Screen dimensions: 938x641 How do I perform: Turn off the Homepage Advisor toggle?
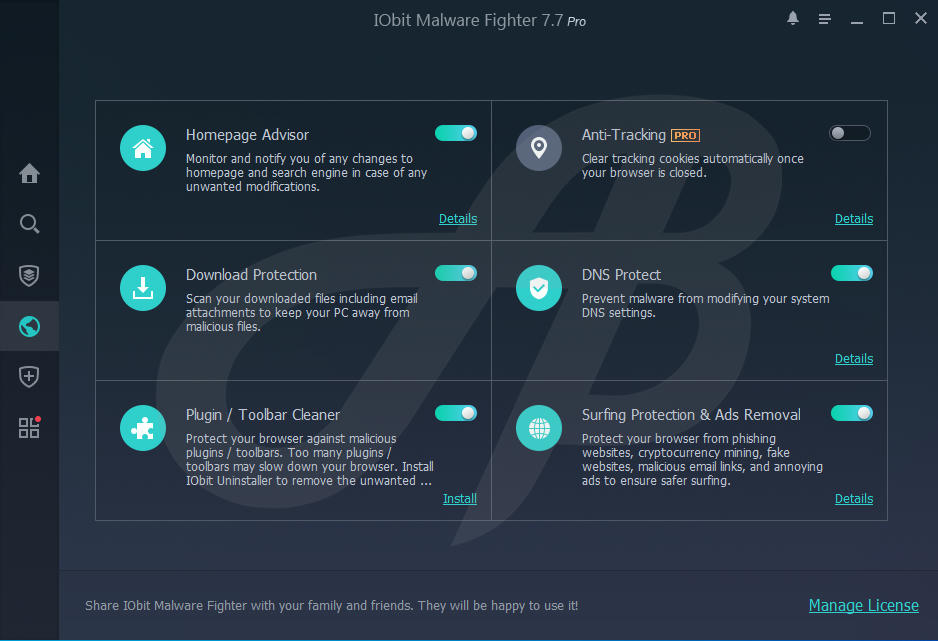click(456, 133)
